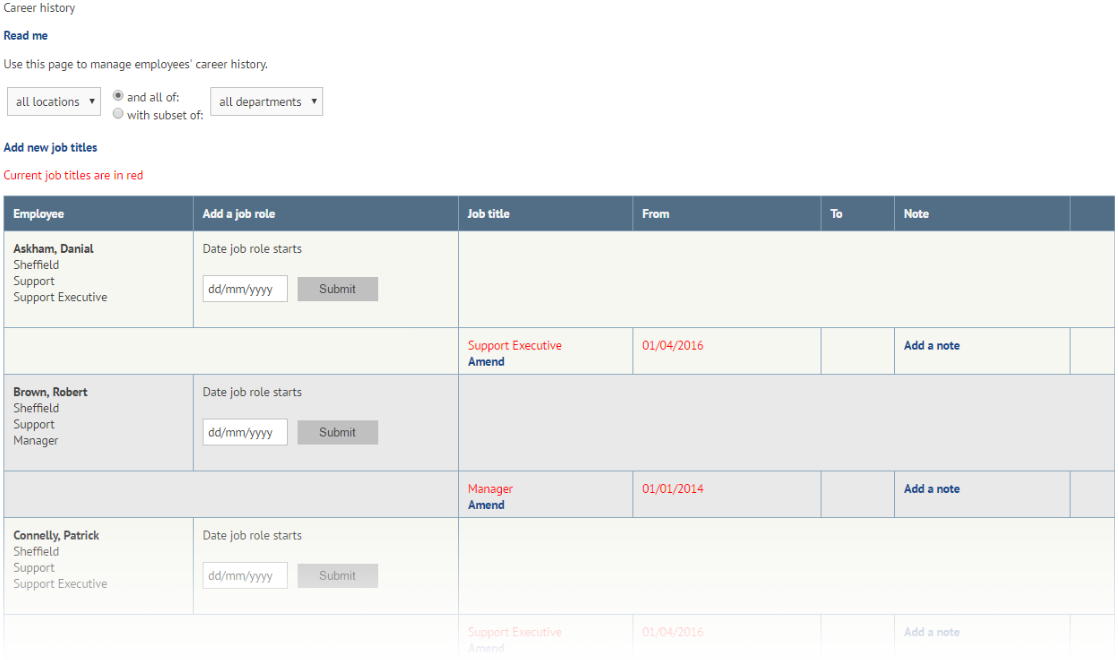Screen dimensions: 1118x660
Task: Select the "with subset of:" radio button
Action: (118, 113)
